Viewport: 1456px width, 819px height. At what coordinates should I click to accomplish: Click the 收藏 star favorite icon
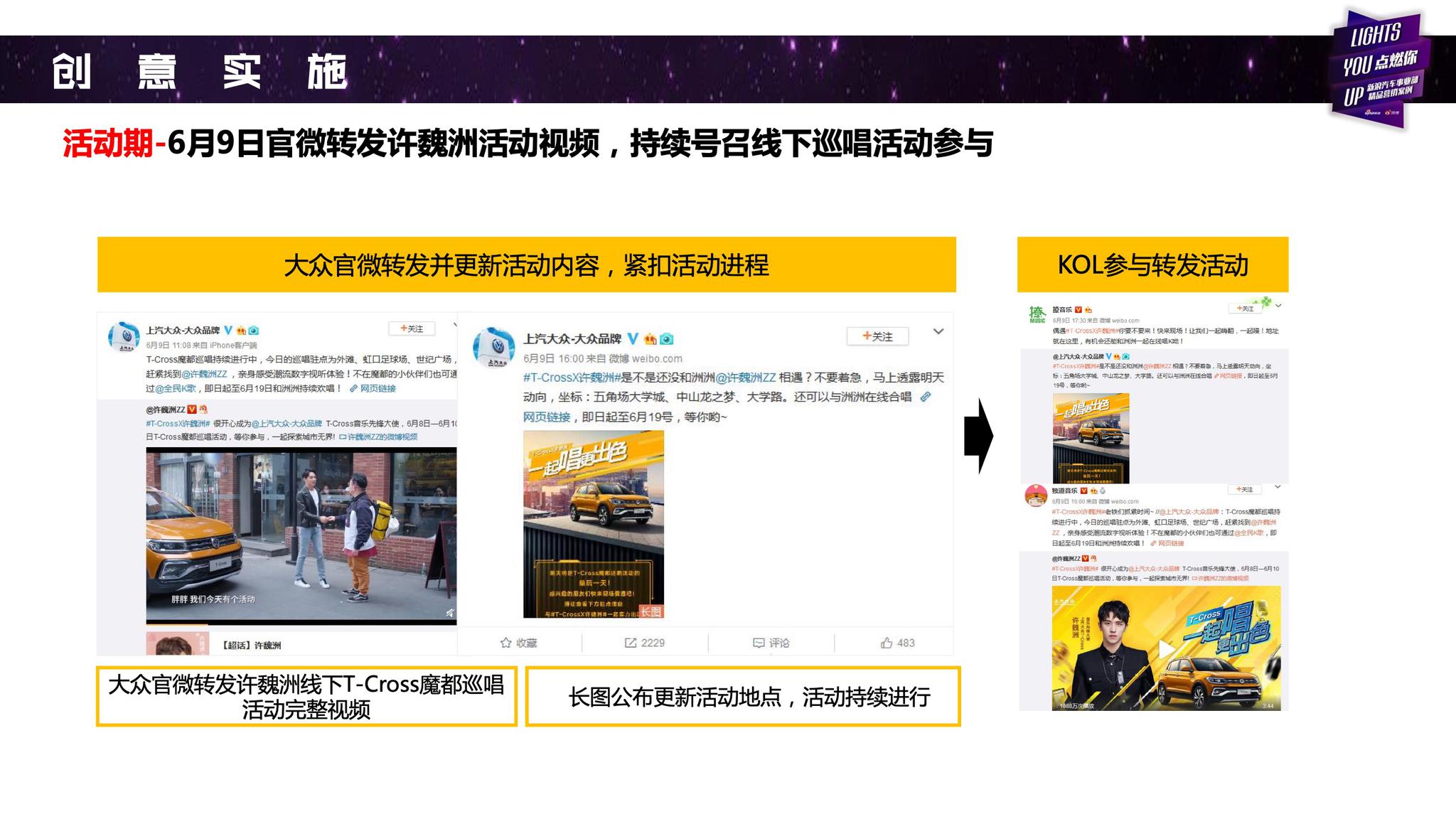506,643
